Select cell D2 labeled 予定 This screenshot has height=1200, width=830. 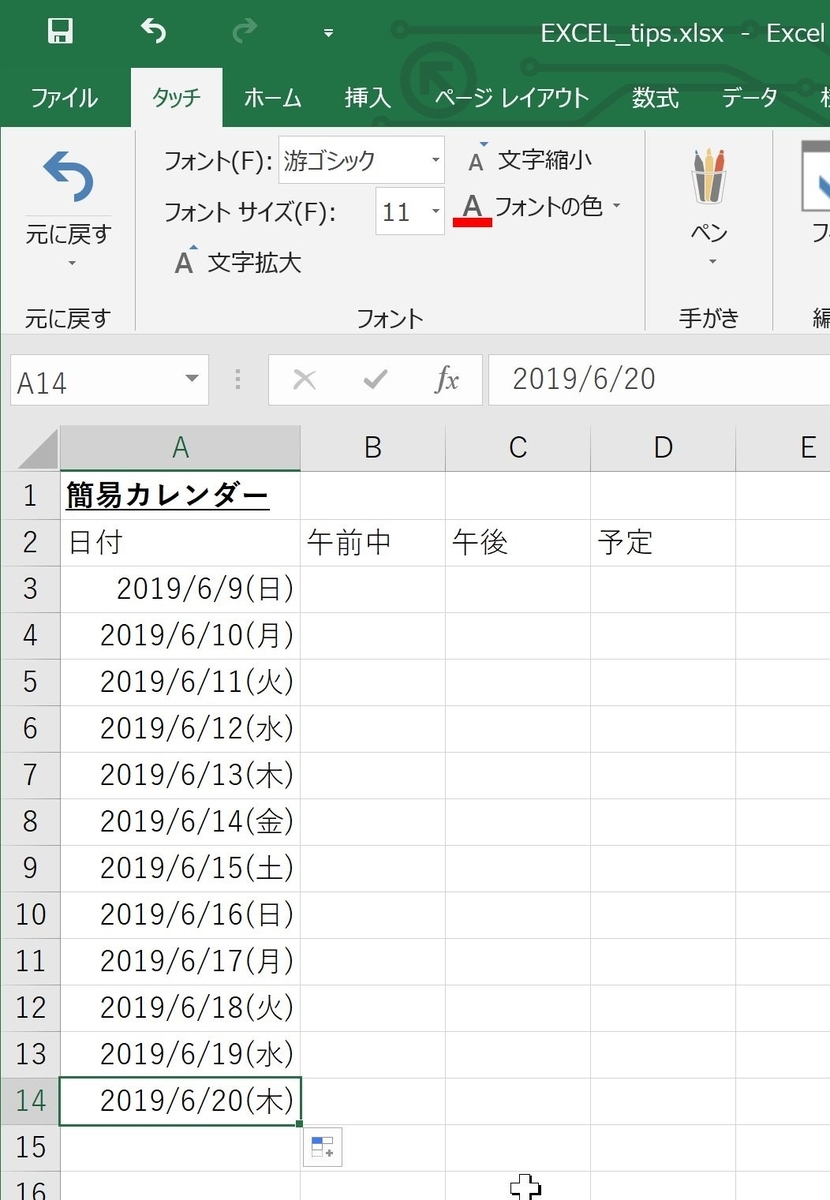click(662, 542)
